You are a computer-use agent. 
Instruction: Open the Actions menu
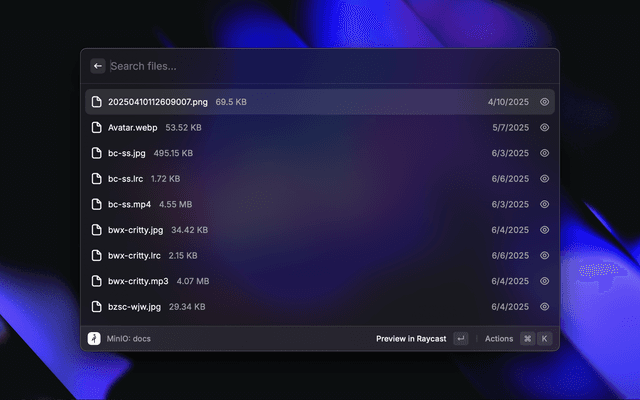pyautogui.click(x=499, y=339)
